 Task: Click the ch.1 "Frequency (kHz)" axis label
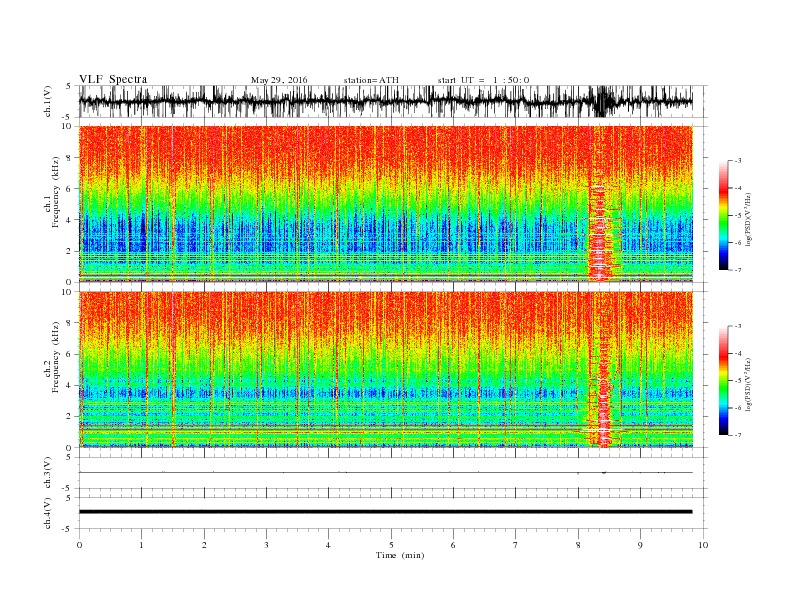click(x=56, y=192)
